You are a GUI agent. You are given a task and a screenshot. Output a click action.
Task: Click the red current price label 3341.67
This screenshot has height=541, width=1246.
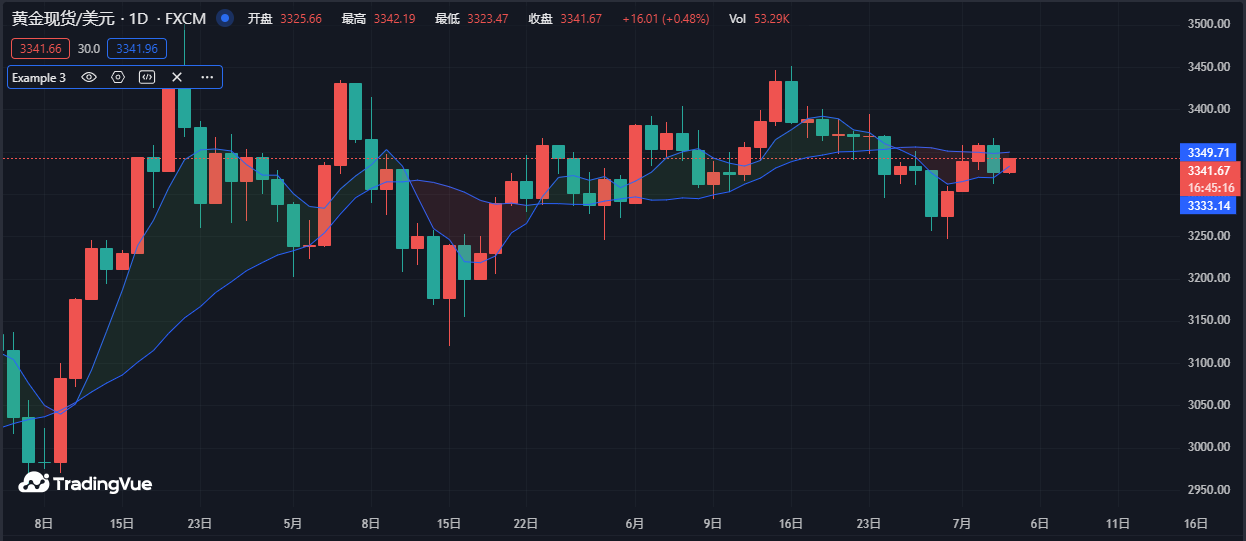click(1208, 171)
